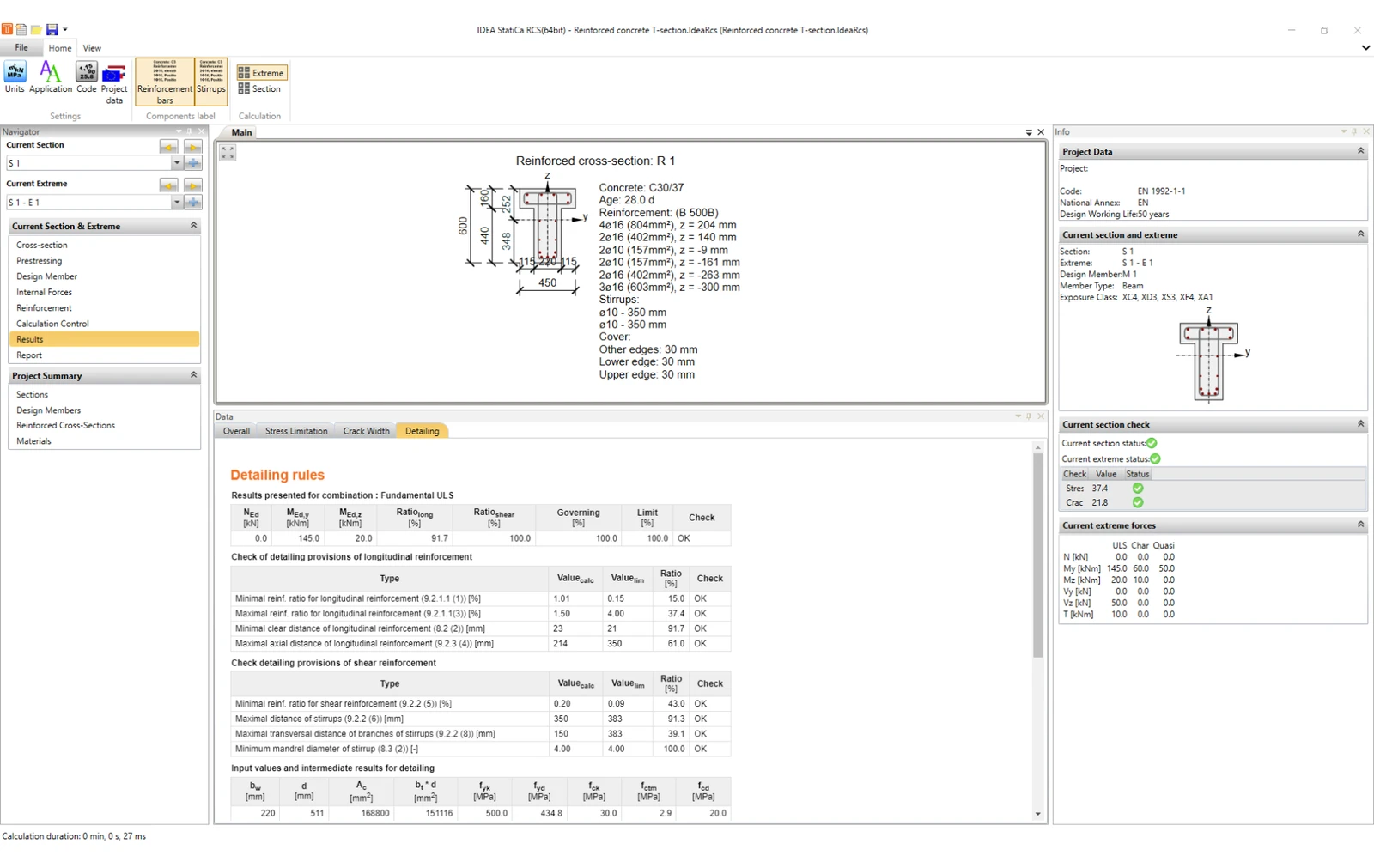Open the View ribbon tab
1374x868 pixels.
92,48
